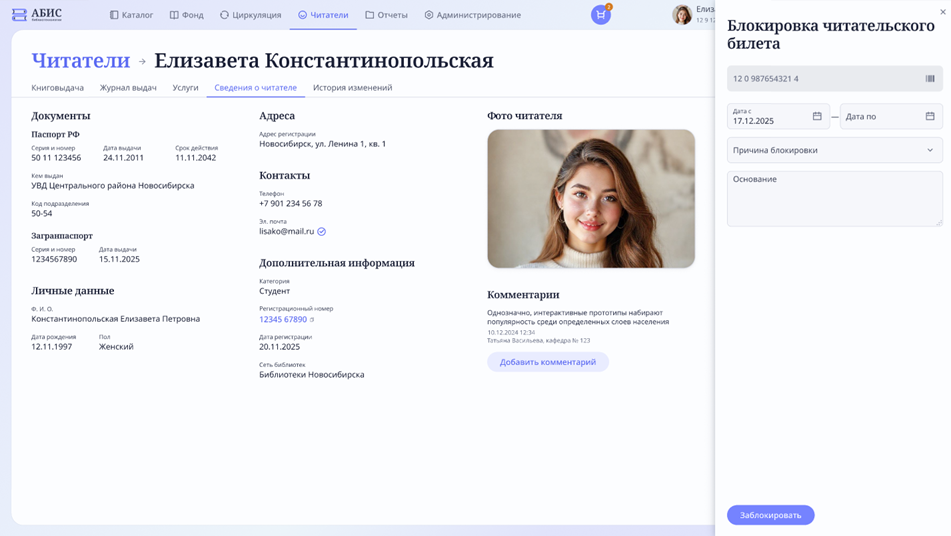951x536 pixels.
Task: Click the barcode scan icon in ticket field
Action: point(930,78)
